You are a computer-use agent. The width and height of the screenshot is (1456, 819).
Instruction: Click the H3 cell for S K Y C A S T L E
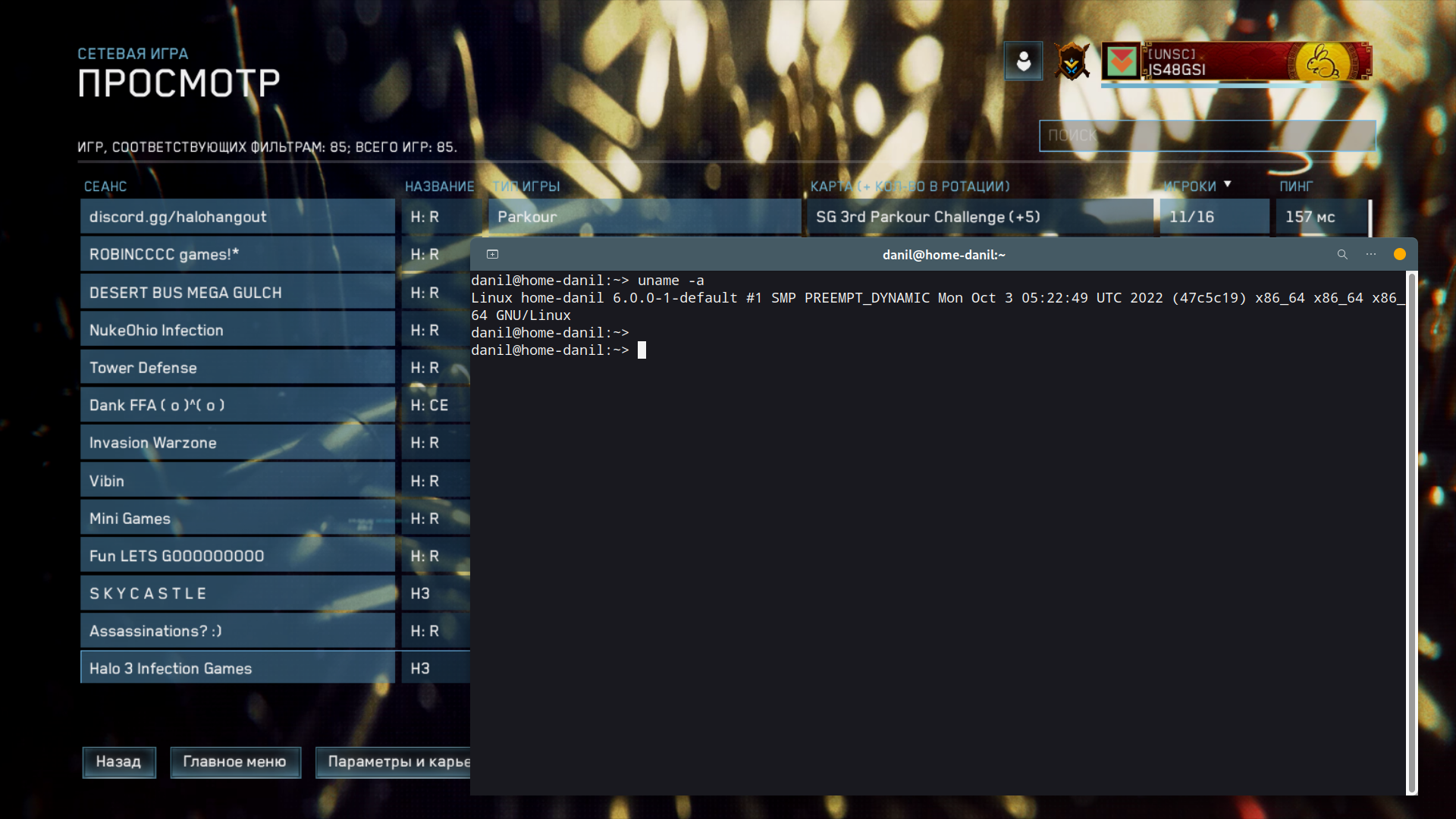[x=435, y=594]
